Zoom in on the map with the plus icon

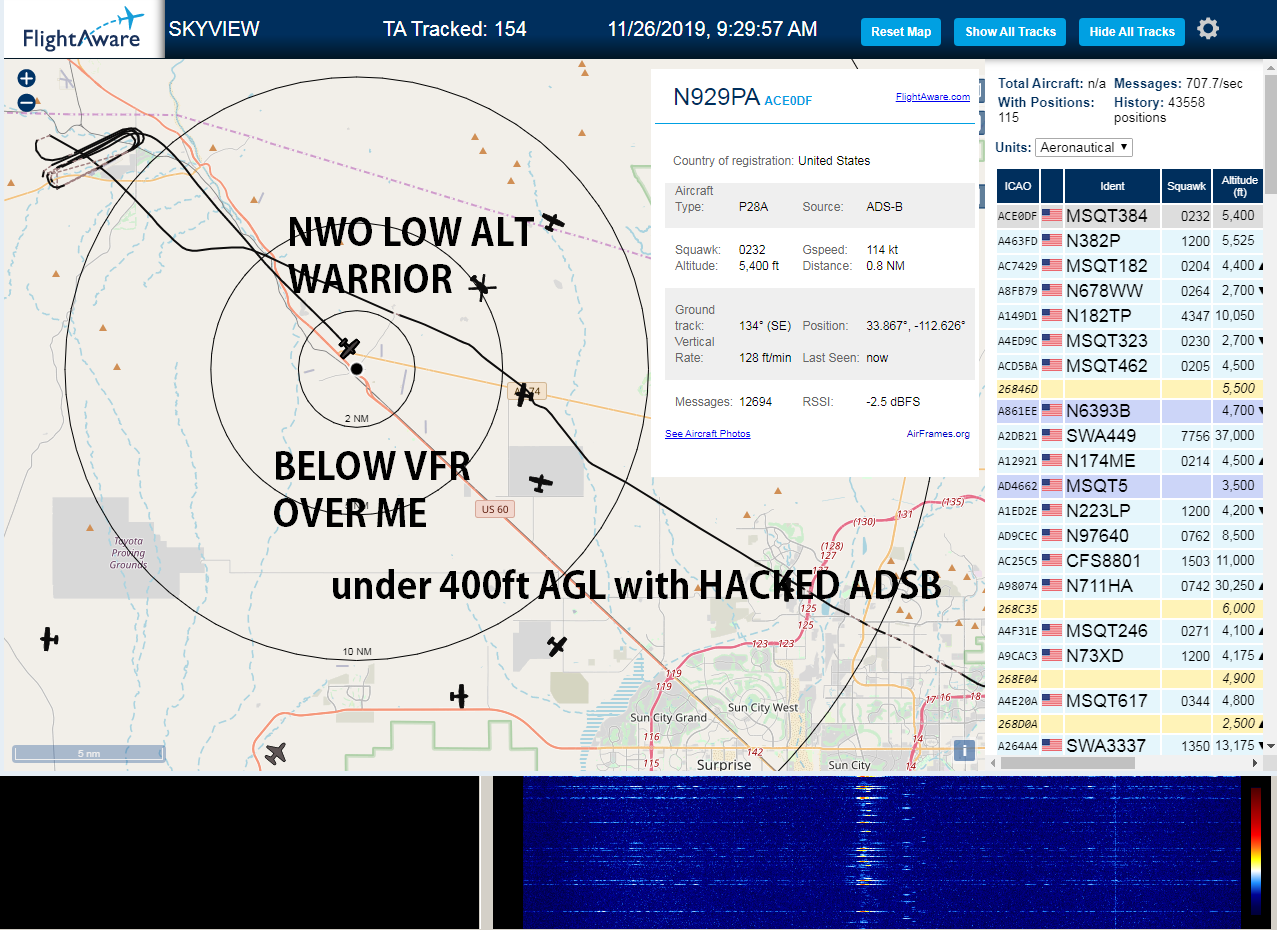(x=27, y=78)
